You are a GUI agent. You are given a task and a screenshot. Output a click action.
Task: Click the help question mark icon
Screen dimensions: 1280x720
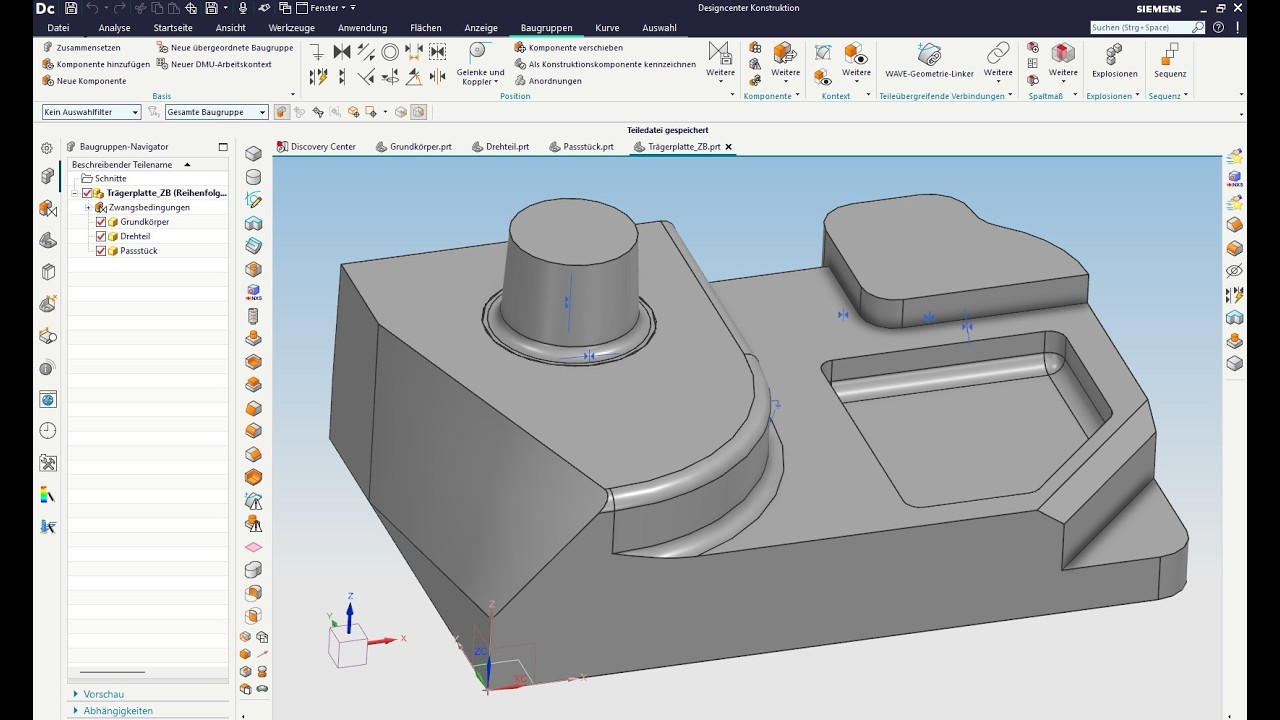pyautogui.click(x=1217, y=27)
